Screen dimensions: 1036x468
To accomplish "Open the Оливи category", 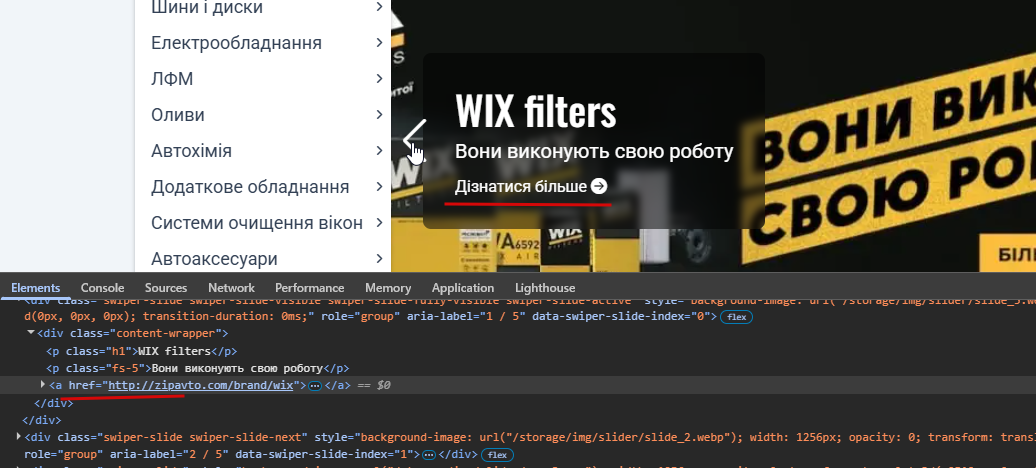I will (178, 115).
